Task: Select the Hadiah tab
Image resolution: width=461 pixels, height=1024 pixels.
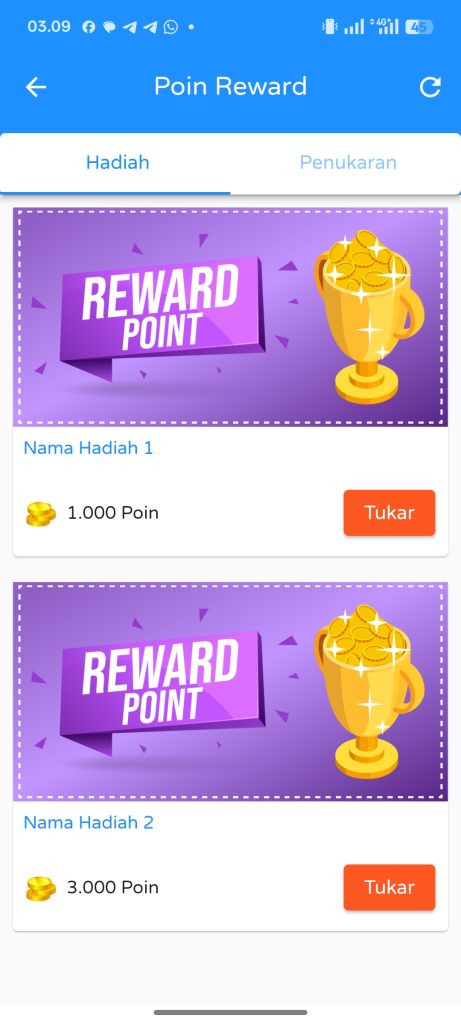Action: point(118,162)
